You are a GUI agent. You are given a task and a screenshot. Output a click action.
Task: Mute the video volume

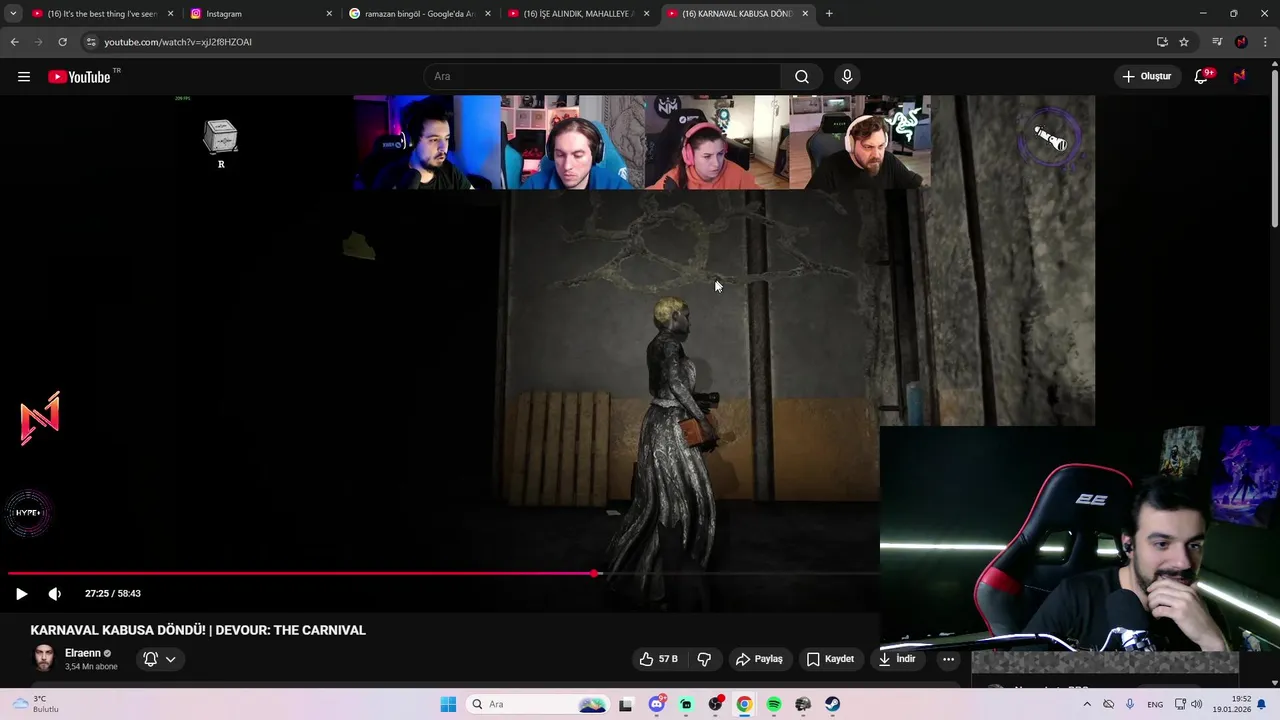pyautogui.click(x=55, y=594)
